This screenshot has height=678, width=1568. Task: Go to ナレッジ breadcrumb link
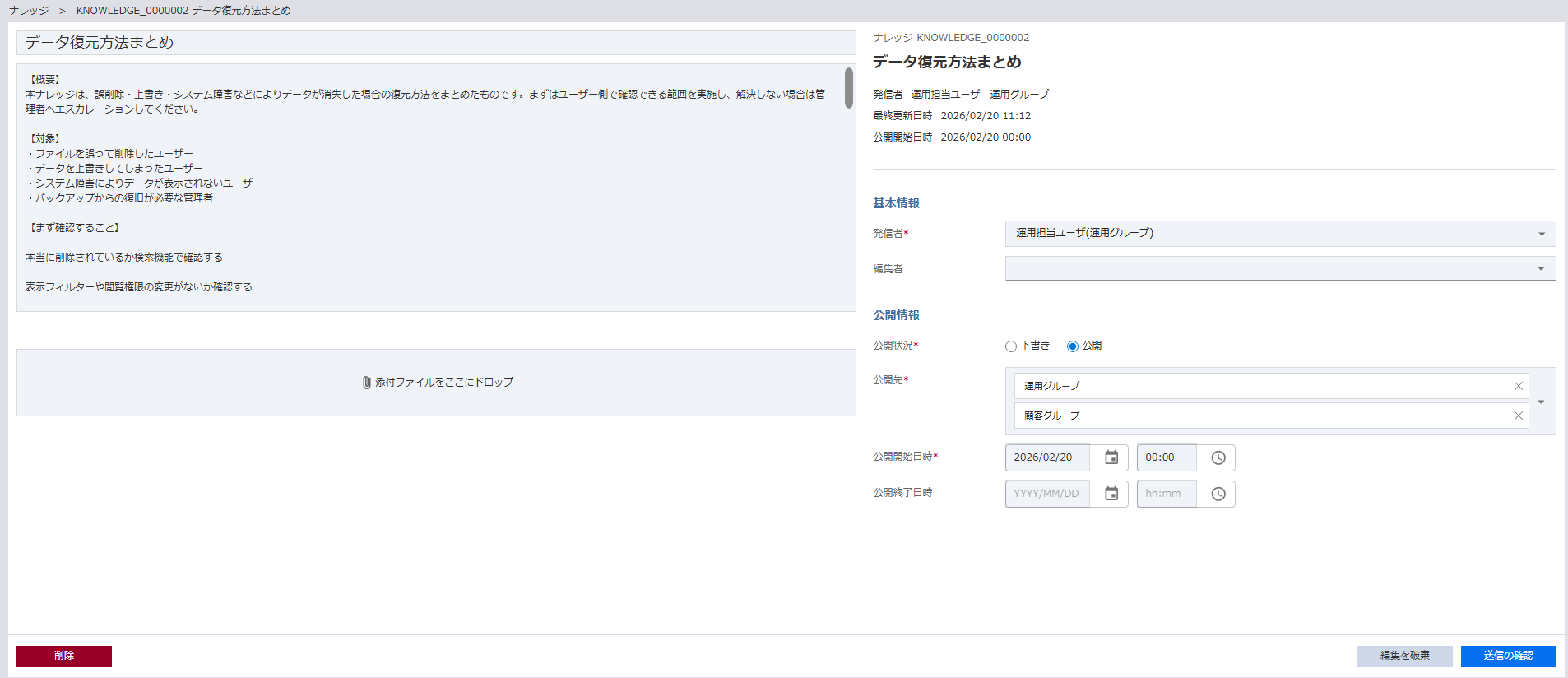pos(29,11)
